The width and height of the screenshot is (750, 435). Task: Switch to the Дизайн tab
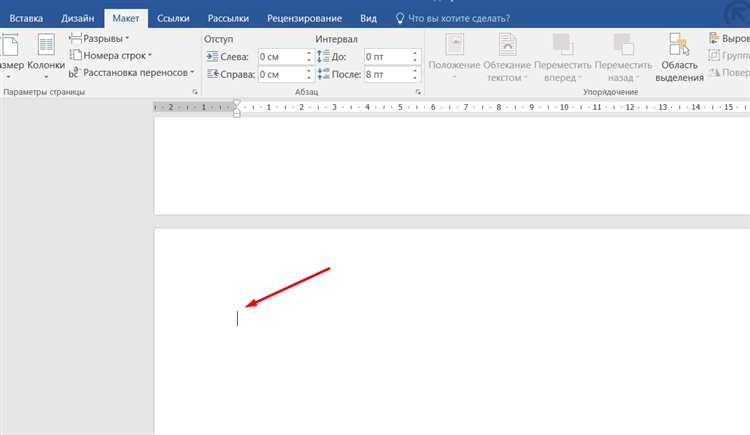[x=77, y=18]
